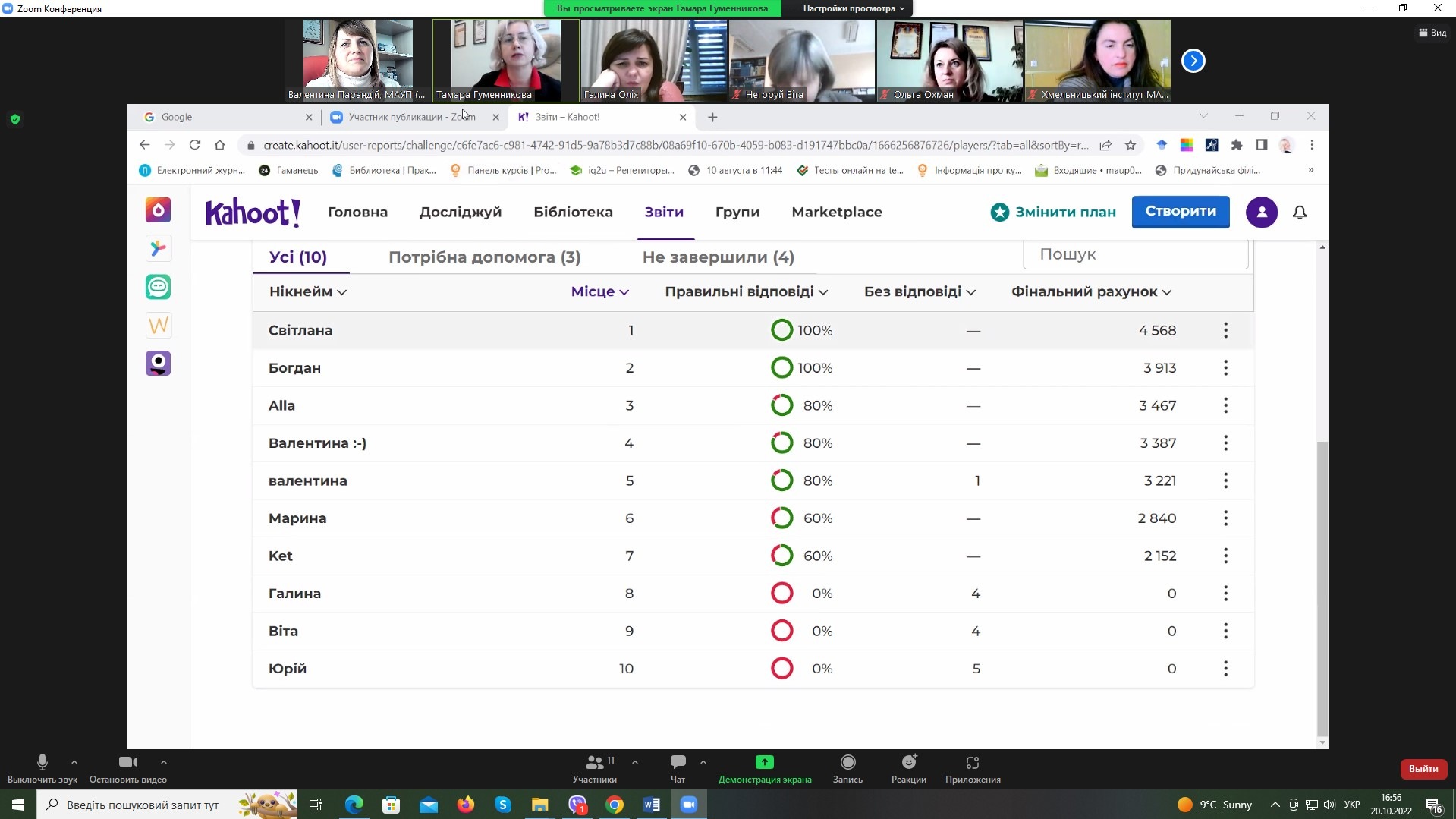Toggle Zoom recording button

tap(847, 763)
